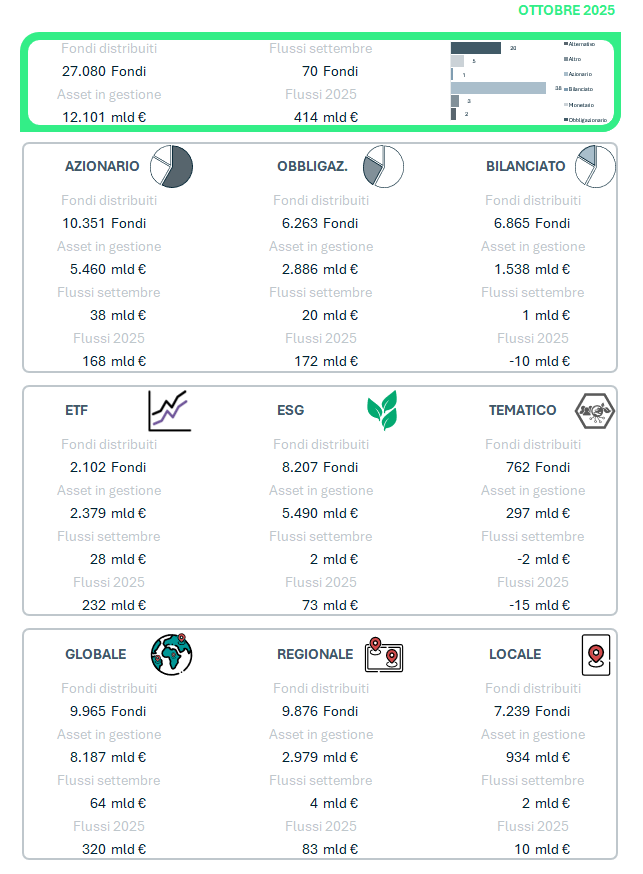Screen dimensions: 643x874
Task: Click the Regionale map pins icon
Action: (x=384, y=654)
